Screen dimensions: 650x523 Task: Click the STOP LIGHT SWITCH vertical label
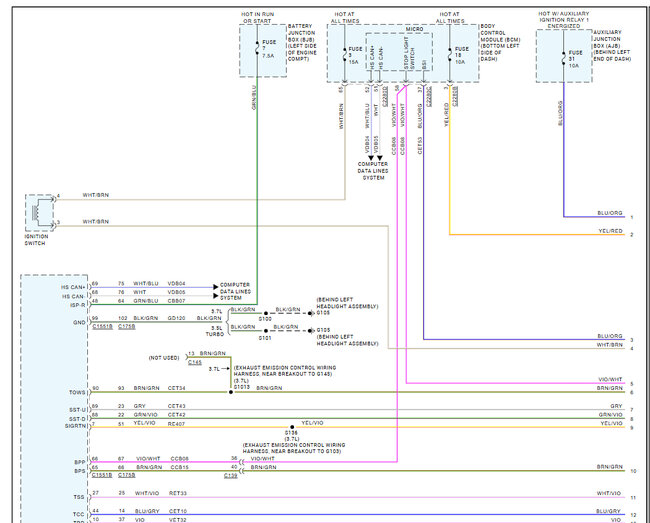pos(409,53)
